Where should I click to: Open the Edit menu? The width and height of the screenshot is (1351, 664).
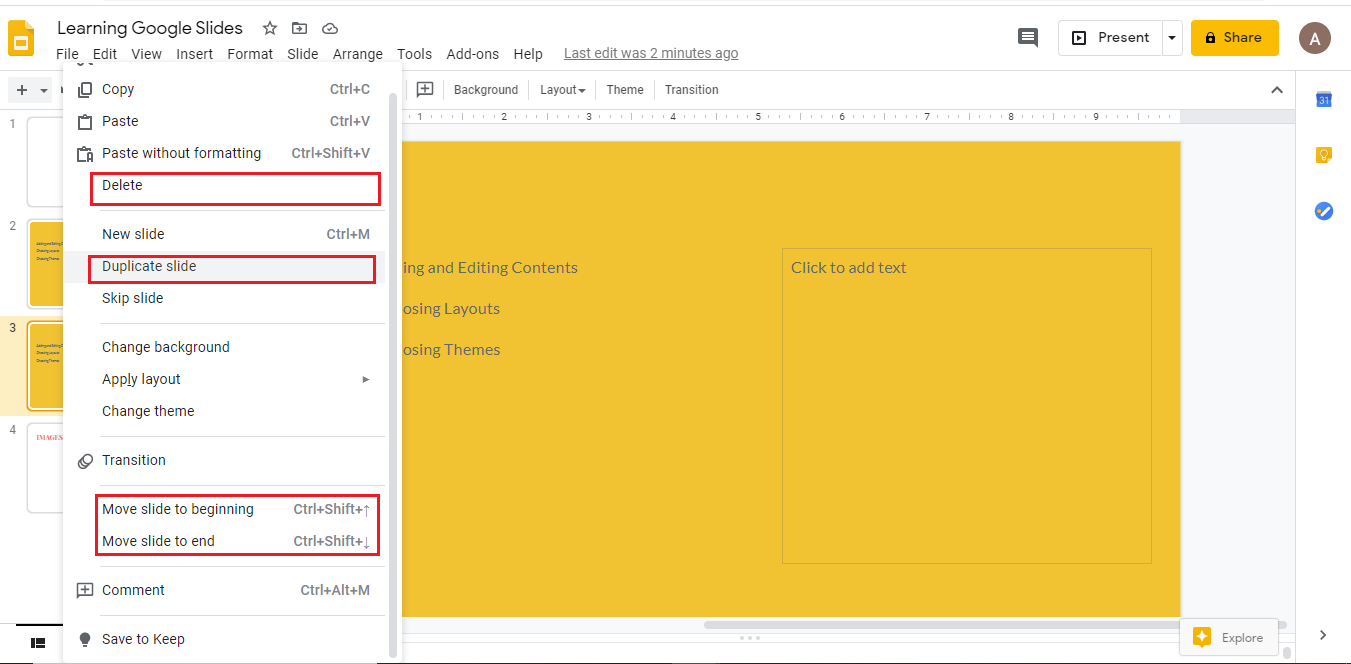pos(105,54)
